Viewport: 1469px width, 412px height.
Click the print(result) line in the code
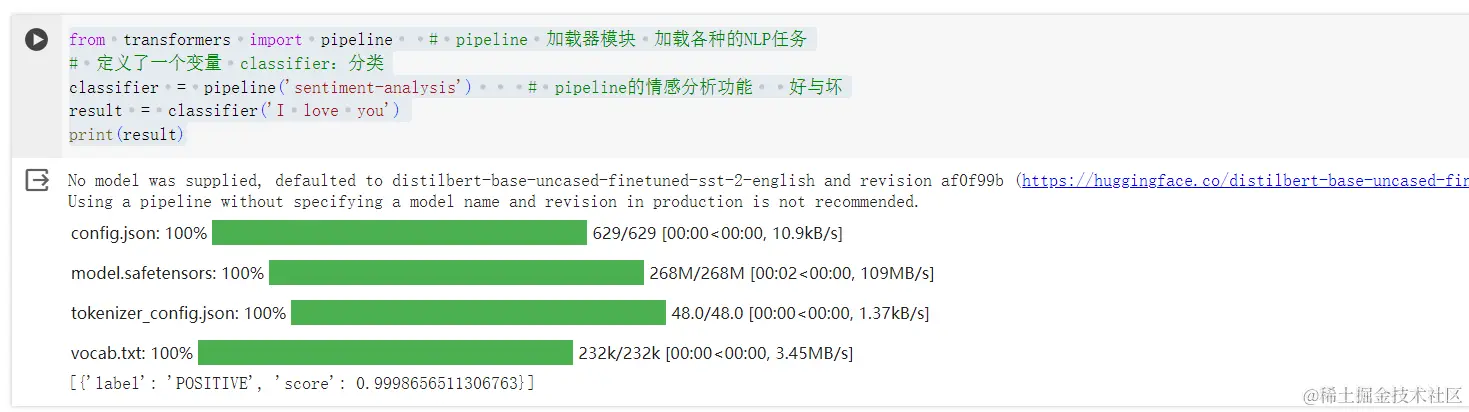tap(127, 134)
